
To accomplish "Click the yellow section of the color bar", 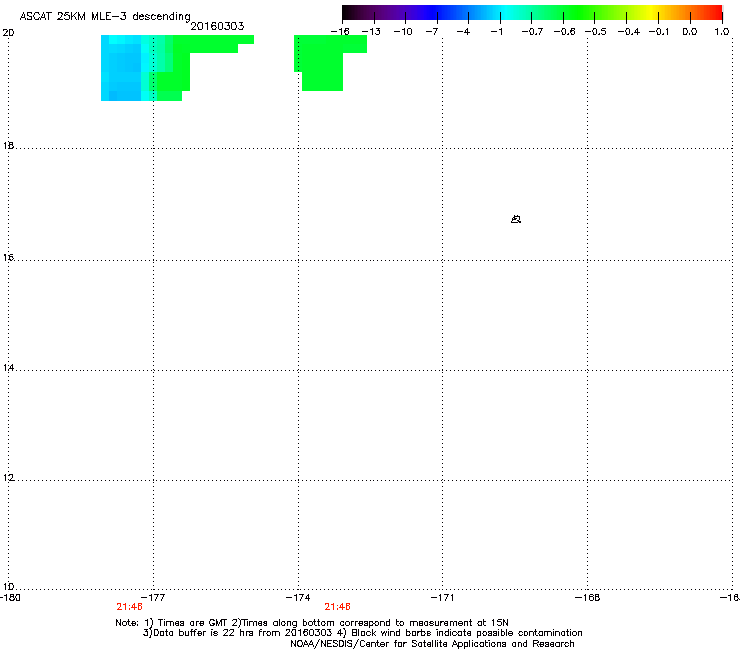I will click(x=651, y=13).
